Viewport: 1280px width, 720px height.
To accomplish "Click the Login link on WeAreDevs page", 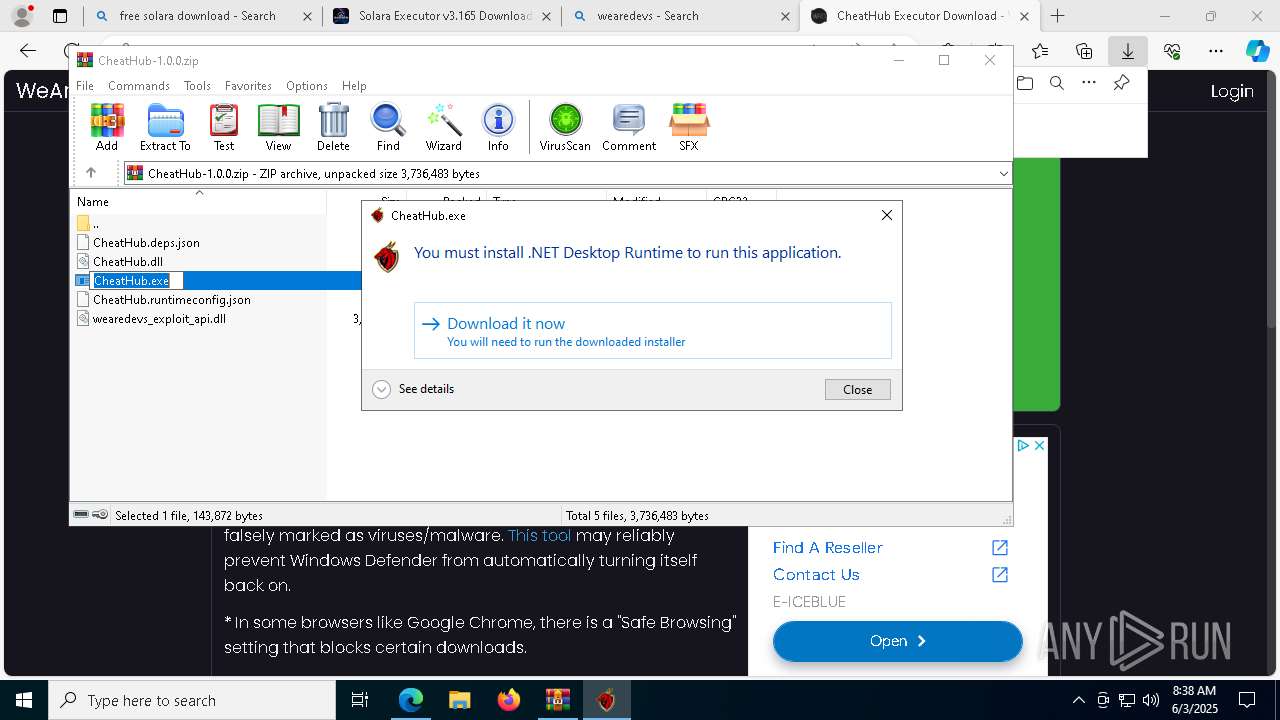I will point(1232,91).
